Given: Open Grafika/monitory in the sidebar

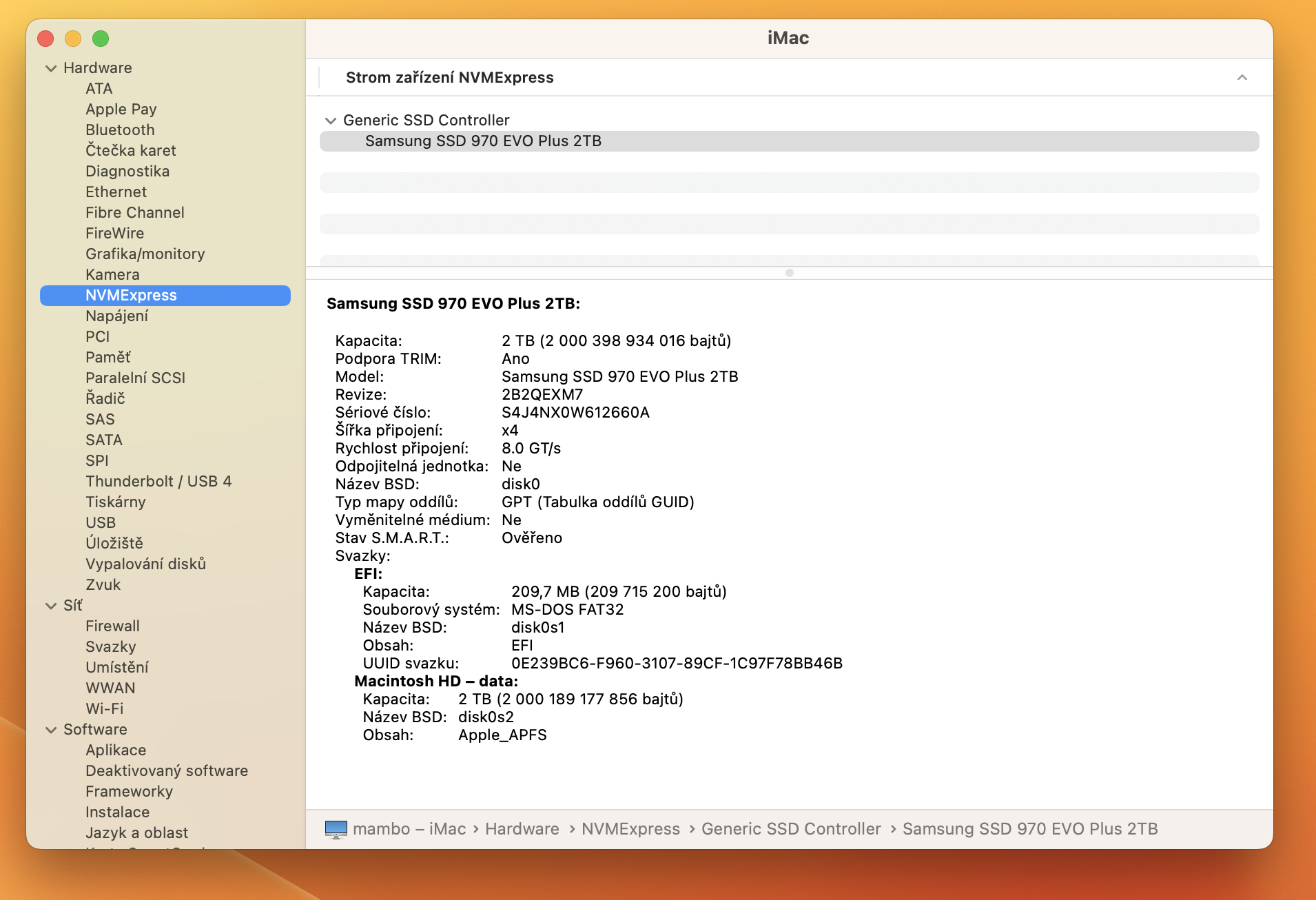Looking at the screenshot, I should 145,254.
